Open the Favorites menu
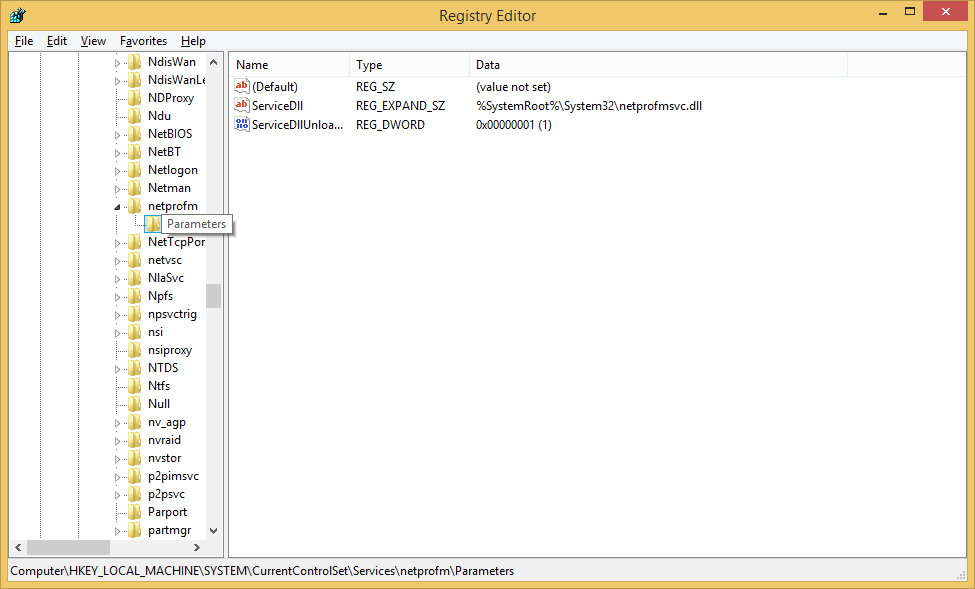Screen dimensions: 975x589 click(143, 41)
